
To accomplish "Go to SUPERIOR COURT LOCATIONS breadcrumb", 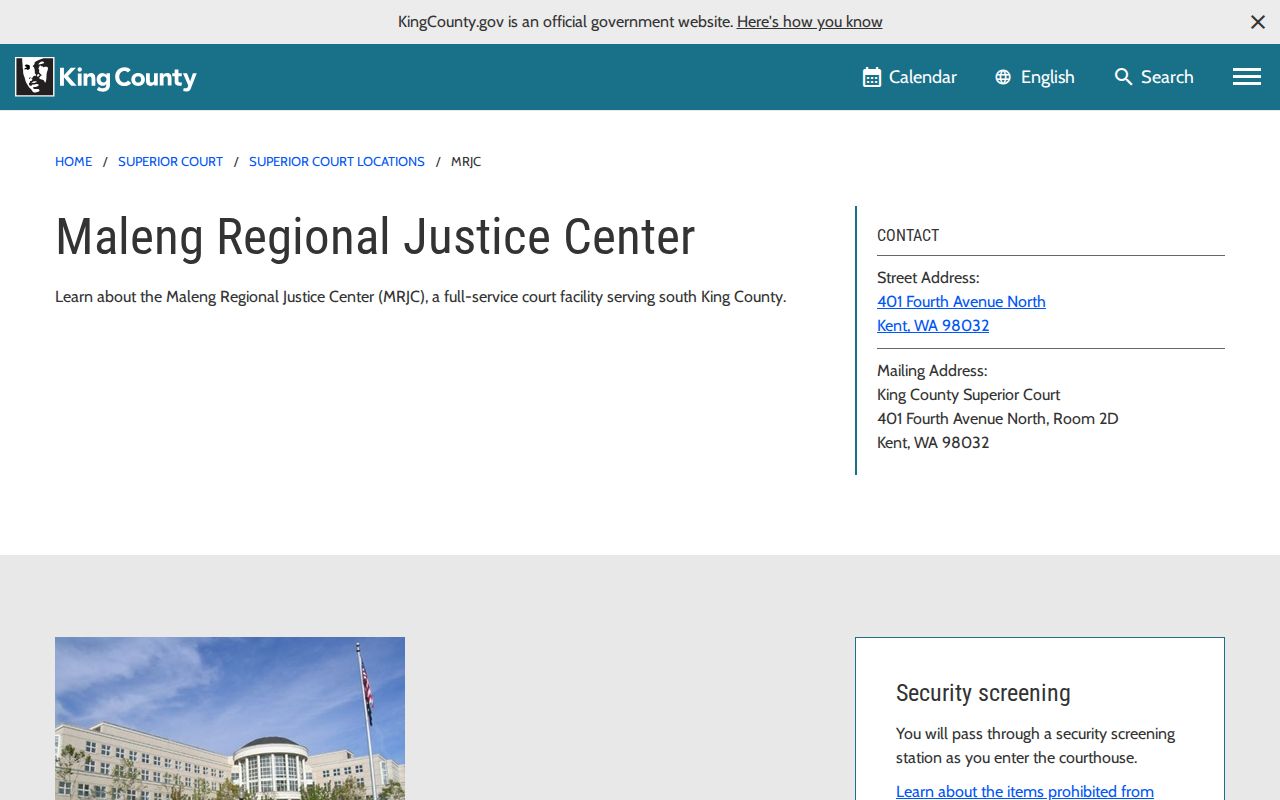I will [x=337, y=161].
